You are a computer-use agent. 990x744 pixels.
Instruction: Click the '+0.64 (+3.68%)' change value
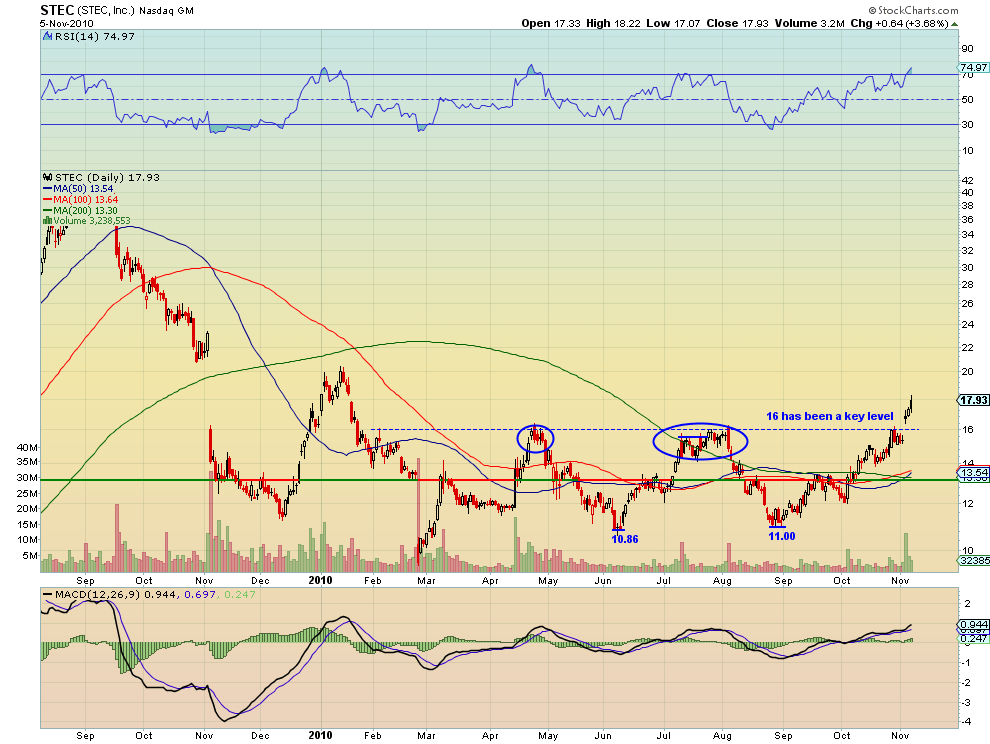pyautogui.click(x=912, y=23)
